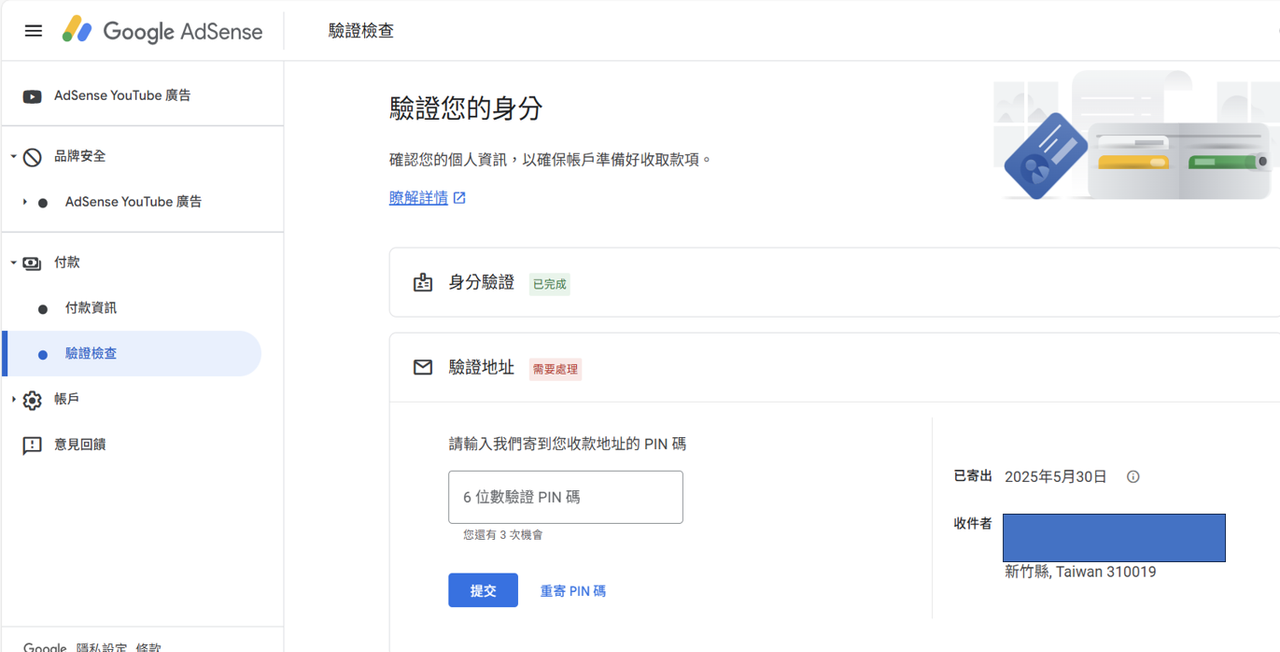This screenshot has height=652, width=1280.
Task: Select AdSense YouTube 廣告 under 品牌安全
Action: click(x=133, y=202)
